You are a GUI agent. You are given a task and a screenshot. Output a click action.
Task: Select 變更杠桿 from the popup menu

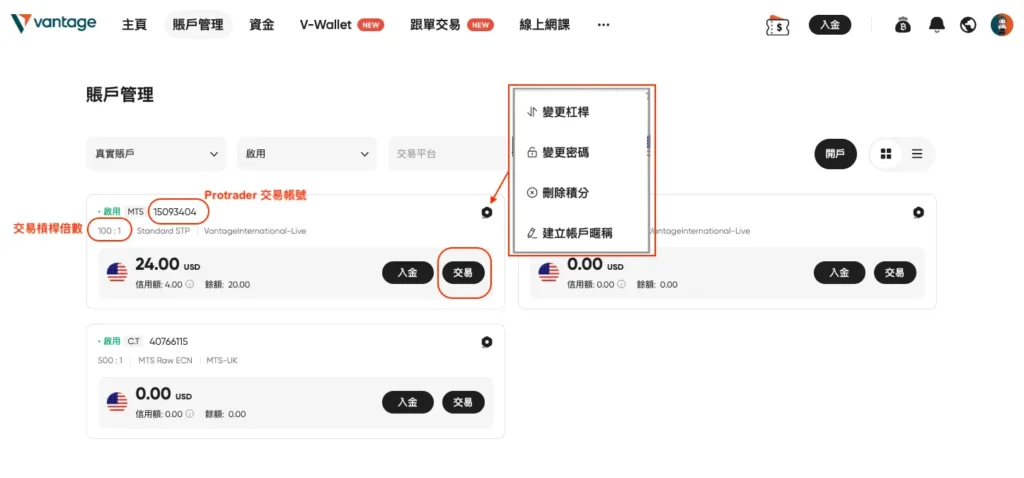[565, 112]
